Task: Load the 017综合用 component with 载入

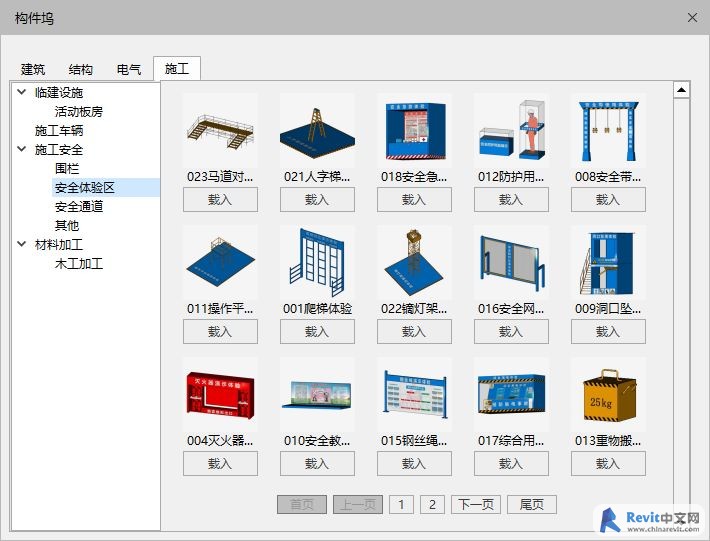Action: click(511, 464)
